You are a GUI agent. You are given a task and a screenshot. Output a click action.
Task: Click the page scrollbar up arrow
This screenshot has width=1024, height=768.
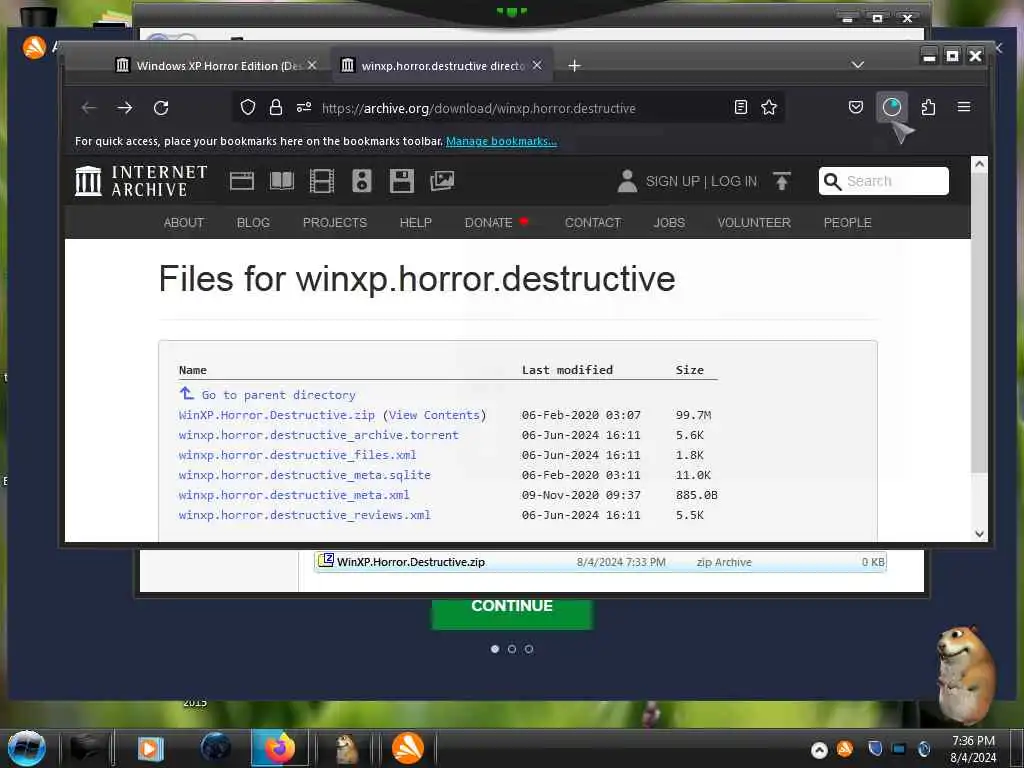tap(979, 164)
